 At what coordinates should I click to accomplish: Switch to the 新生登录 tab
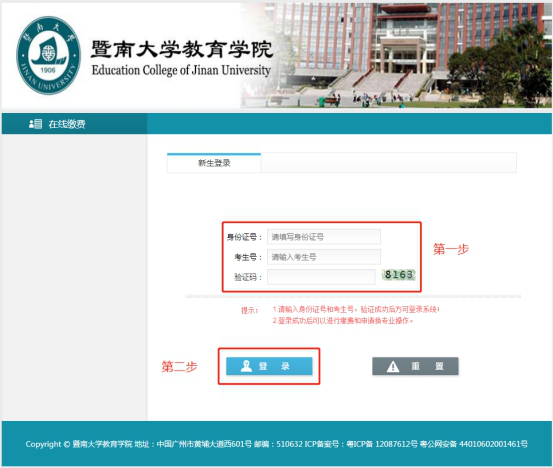[x=214, y=163]
